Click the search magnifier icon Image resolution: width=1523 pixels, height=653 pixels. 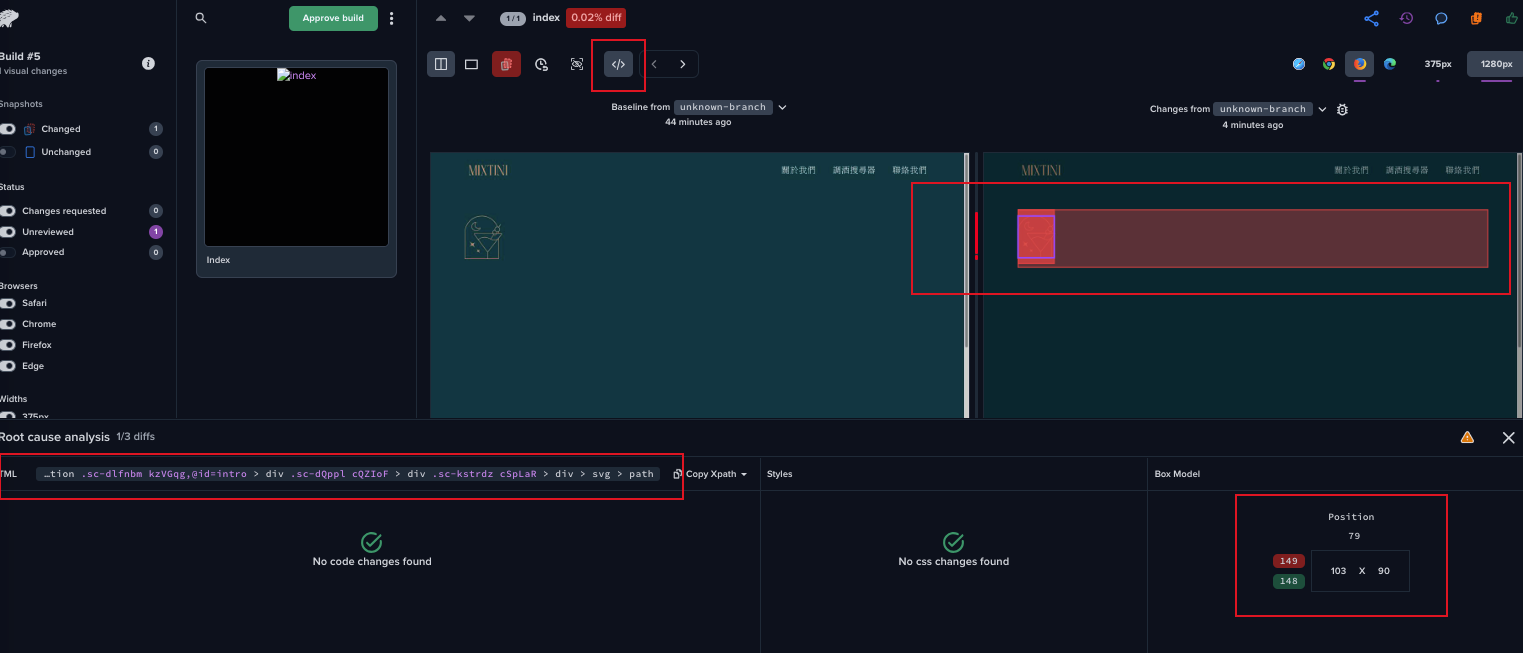pyautogui.click(x=201, y=18)
